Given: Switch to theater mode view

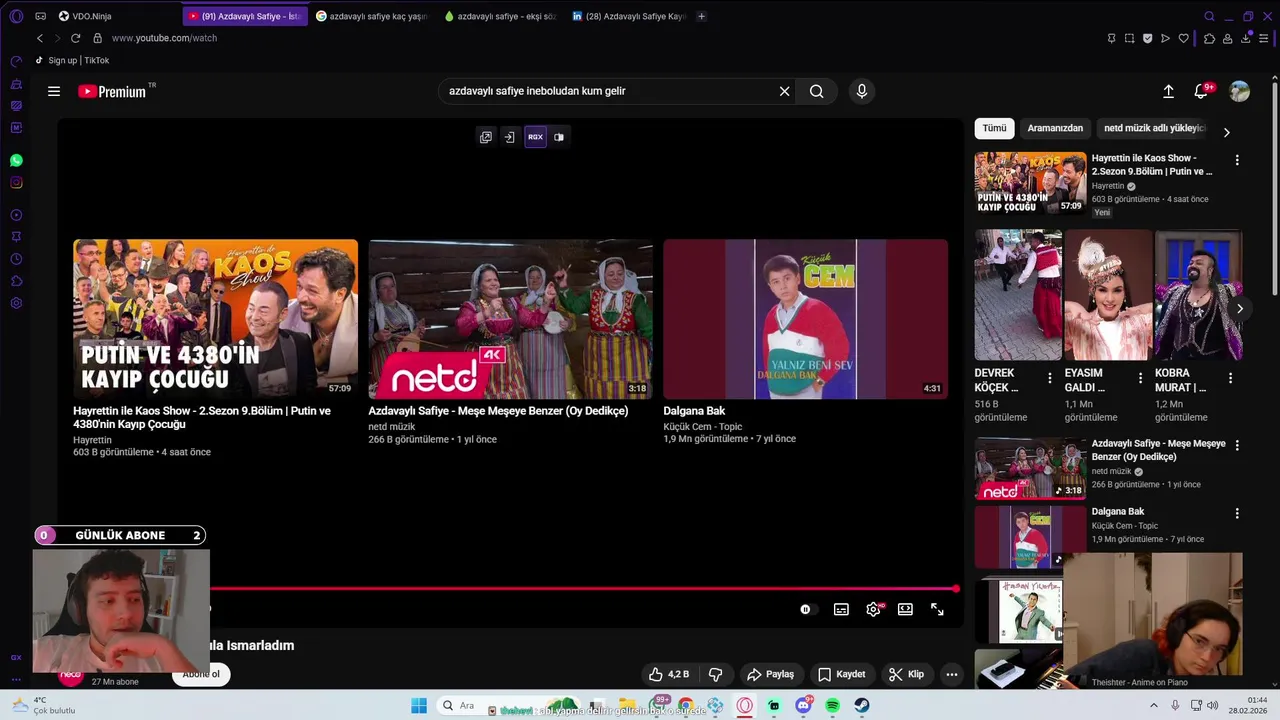Looking at the screenshot, I should (x=905, y=609).
